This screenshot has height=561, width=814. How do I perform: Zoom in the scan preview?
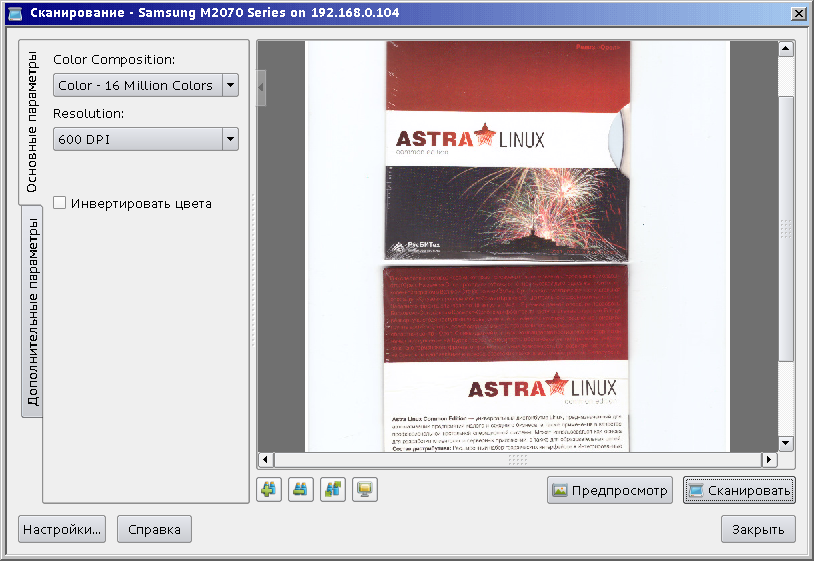click(x=269, y=489)
